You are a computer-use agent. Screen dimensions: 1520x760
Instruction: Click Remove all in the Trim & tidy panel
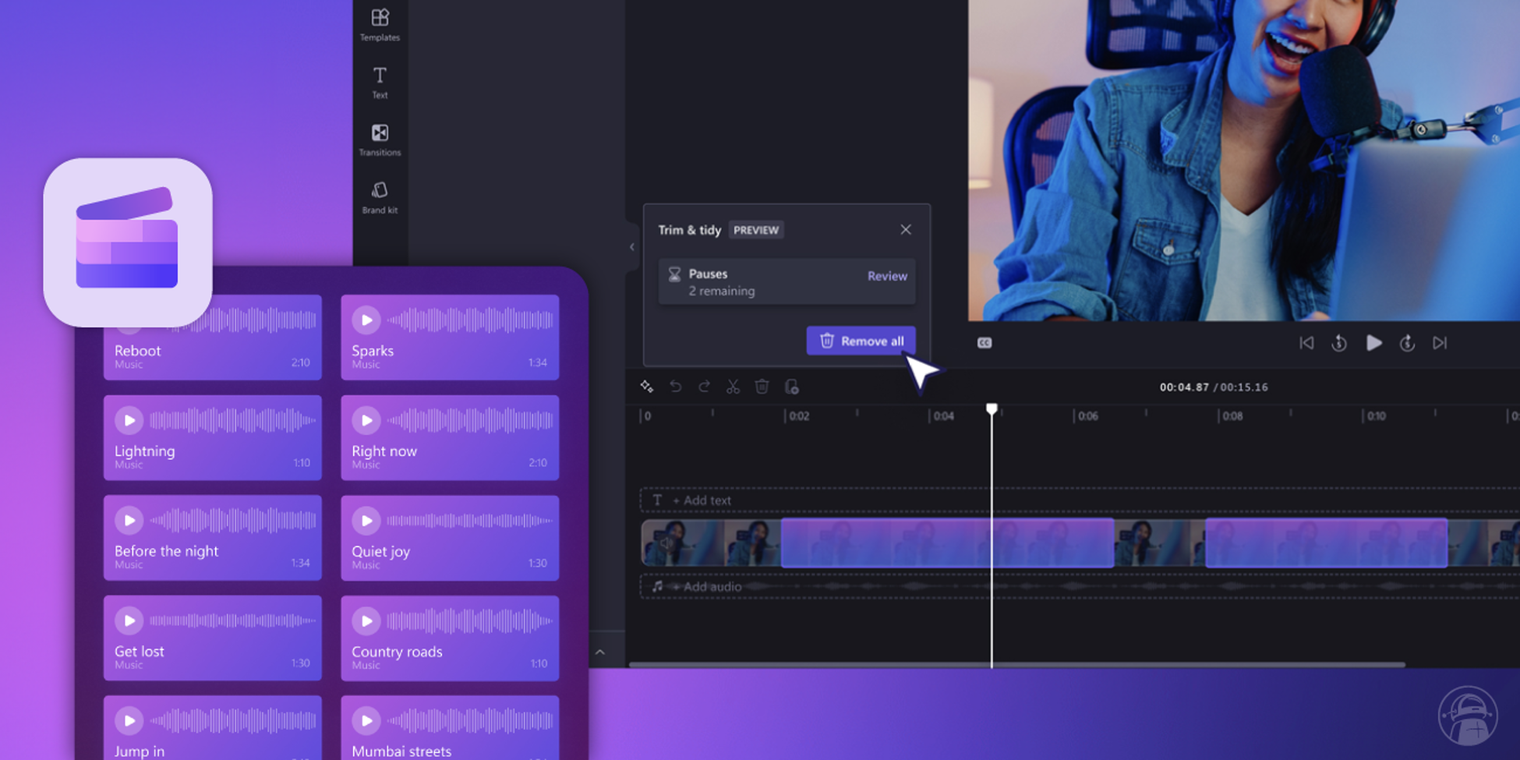coord(861,340)
